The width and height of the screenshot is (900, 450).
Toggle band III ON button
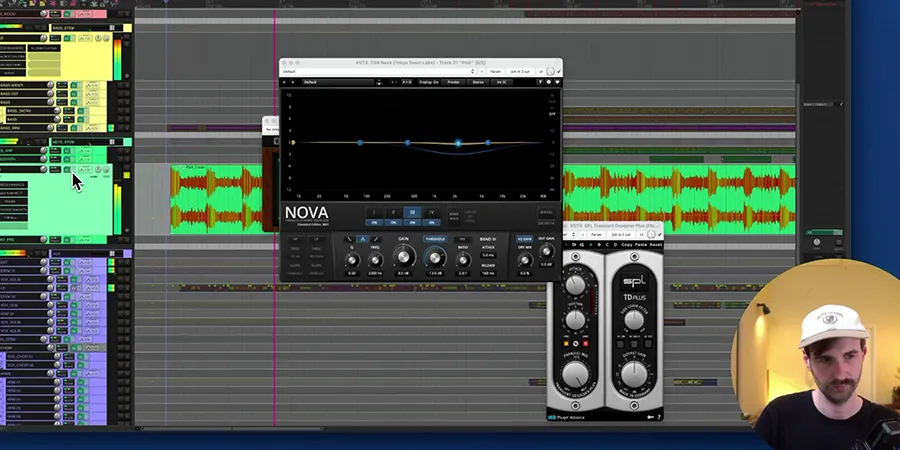(x=412, y=223)
